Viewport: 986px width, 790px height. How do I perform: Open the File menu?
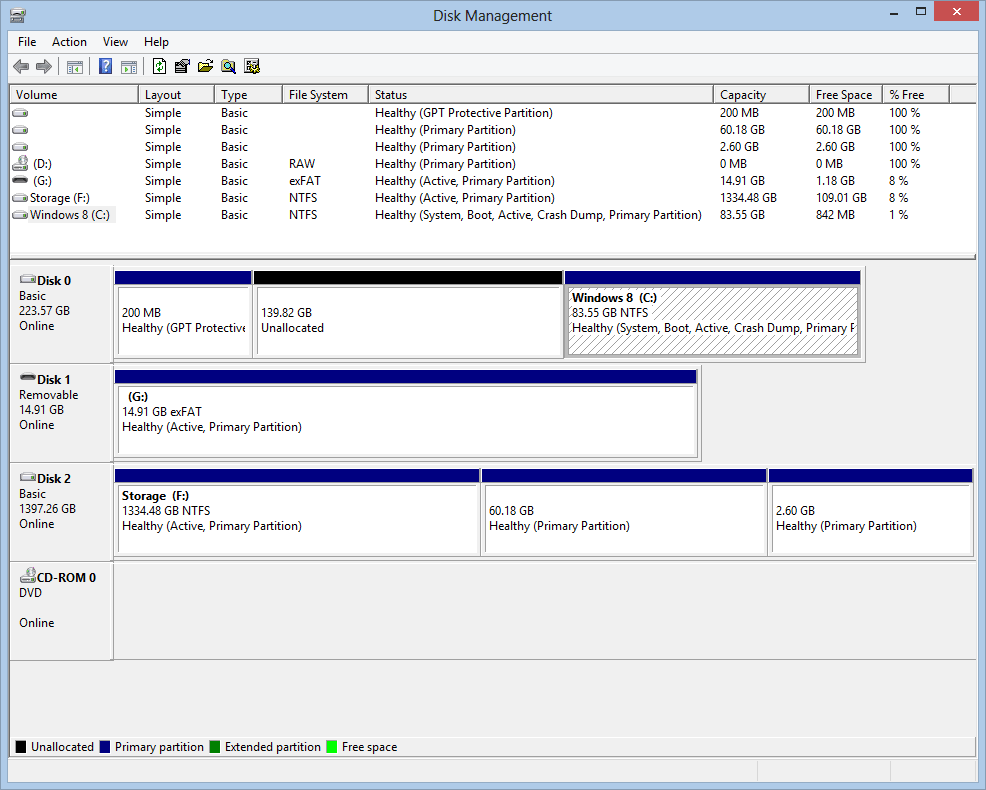tap(27, 42)
